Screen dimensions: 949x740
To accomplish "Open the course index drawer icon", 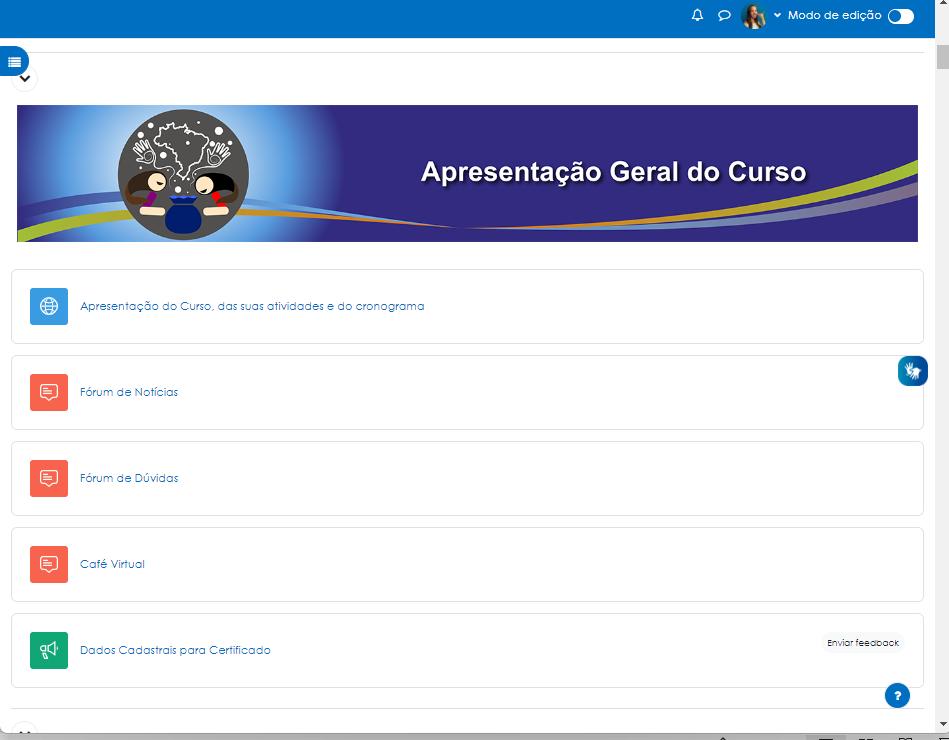I will 14,61.
